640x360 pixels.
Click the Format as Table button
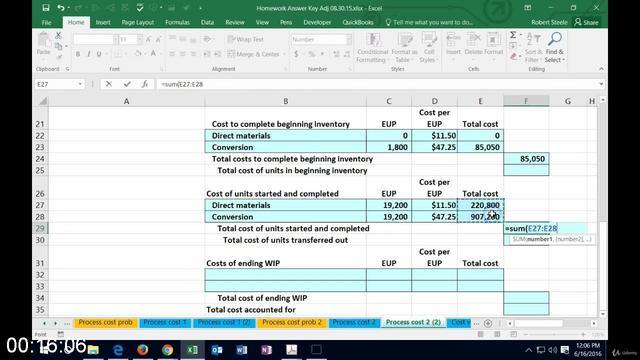(x=404, y=48)
